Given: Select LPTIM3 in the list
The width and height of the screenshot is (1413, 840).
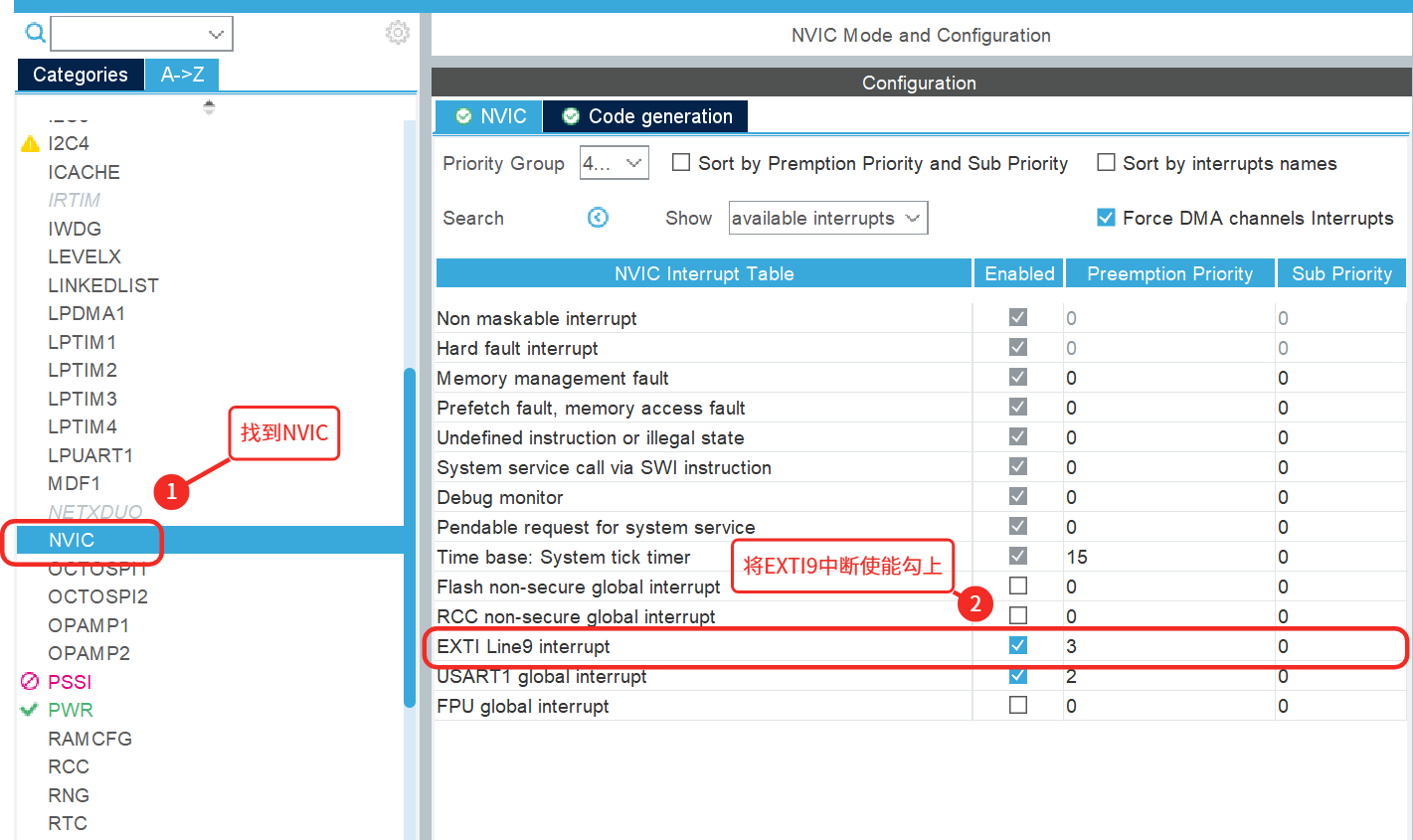Looking at the screenshot, I should [83, 399].
